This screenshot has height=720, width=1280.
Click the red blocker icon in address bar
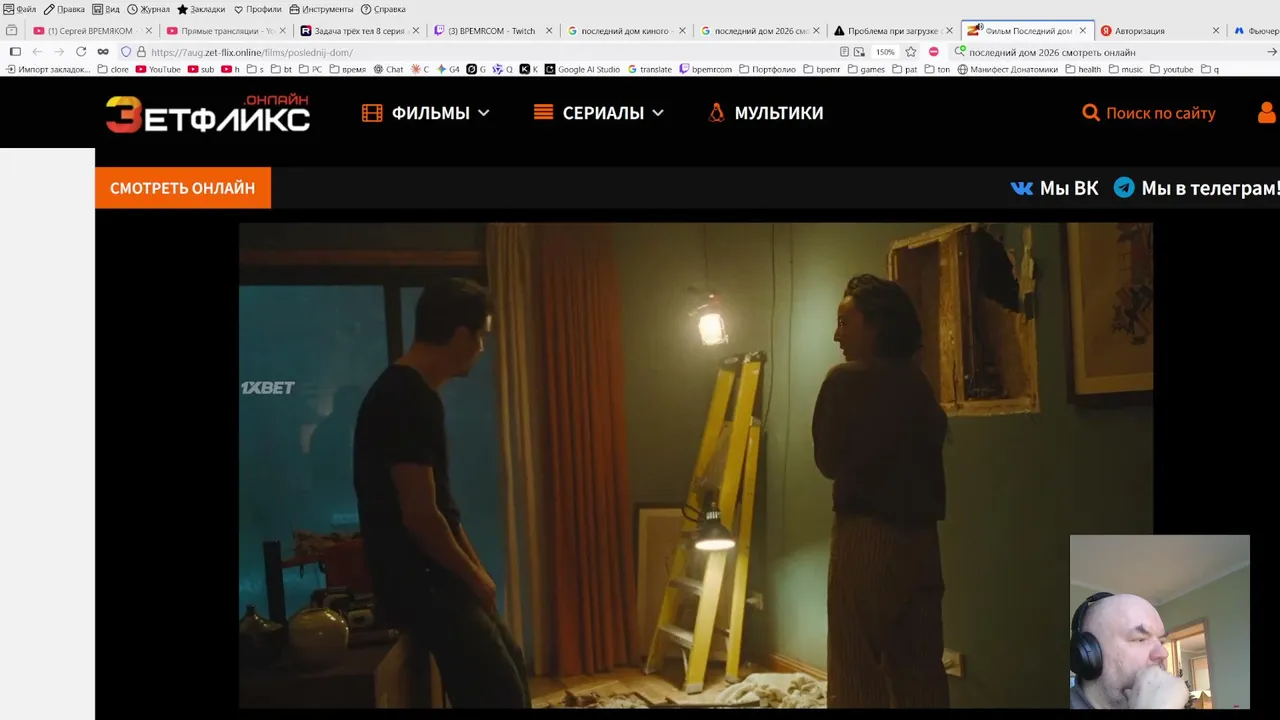click(934, 52)
